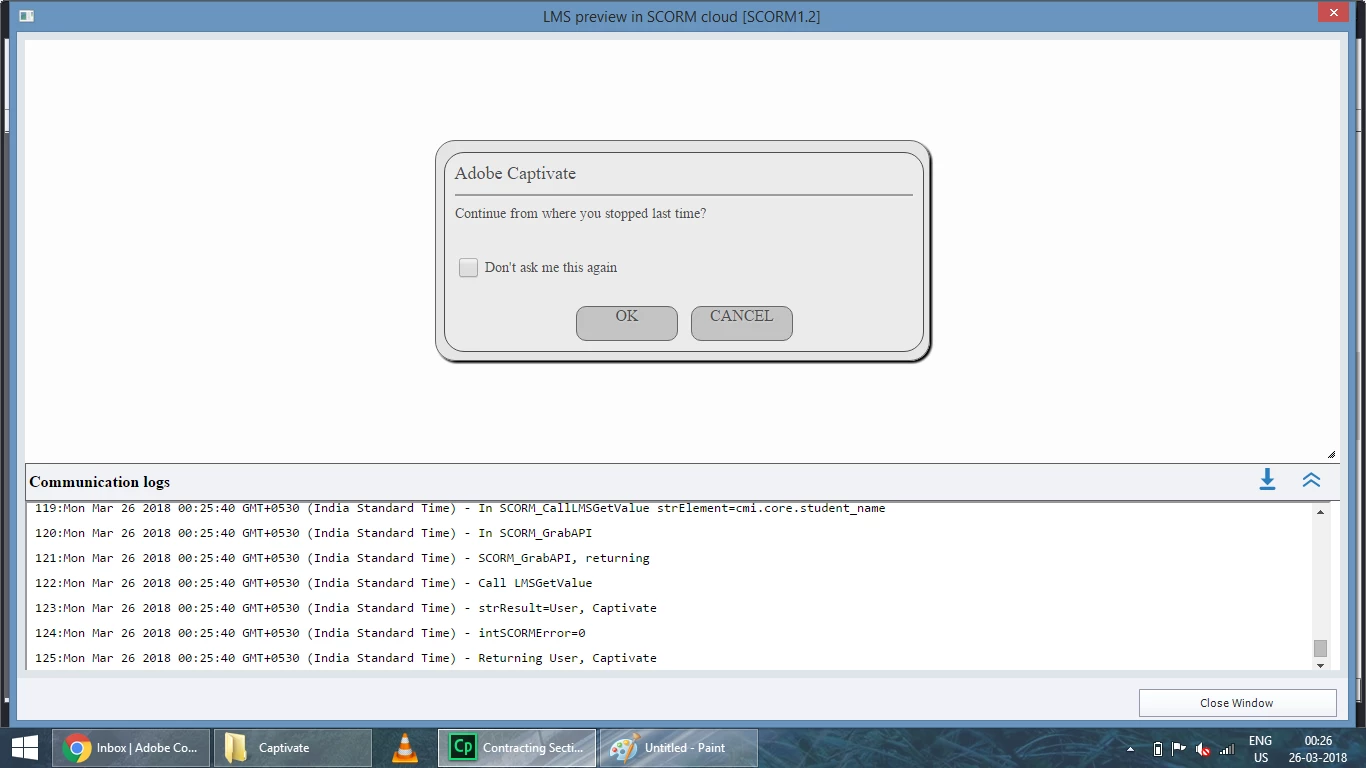Switch to Chrome Inbox taskbar item
The height and width of the screenshot is (768, 1366).
[131, 748]
